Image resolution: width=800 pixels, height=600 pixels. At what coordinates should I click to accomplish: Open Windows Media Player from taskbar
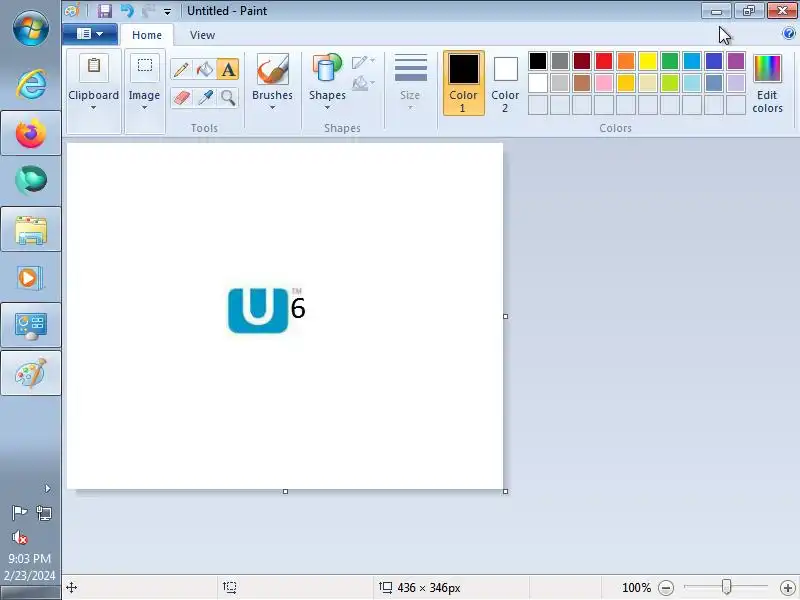(x=31, y=278)
